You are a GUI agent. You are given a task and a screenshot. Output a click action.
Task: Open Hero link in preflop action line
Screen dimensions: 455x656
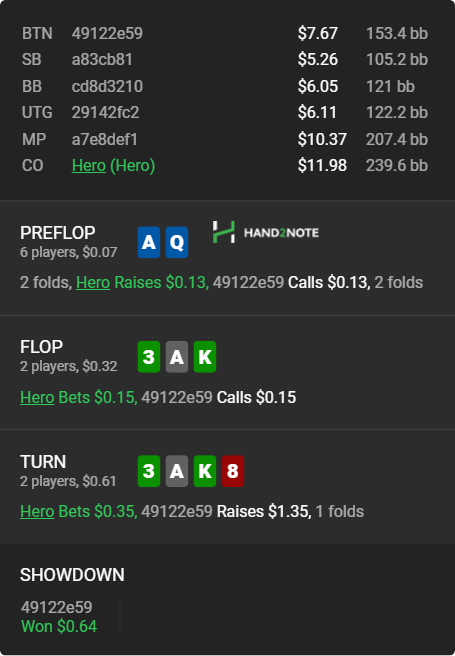[x=93, y=283]
